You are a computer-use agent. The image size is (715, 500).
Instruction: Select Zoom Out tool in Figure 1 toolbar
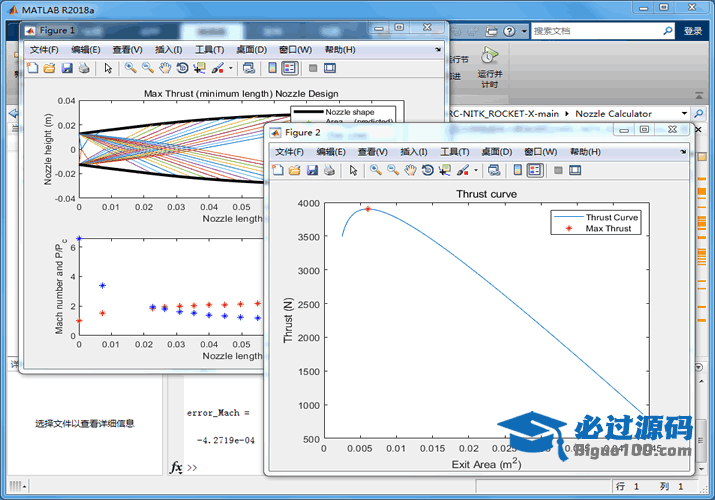pos(148,68)
